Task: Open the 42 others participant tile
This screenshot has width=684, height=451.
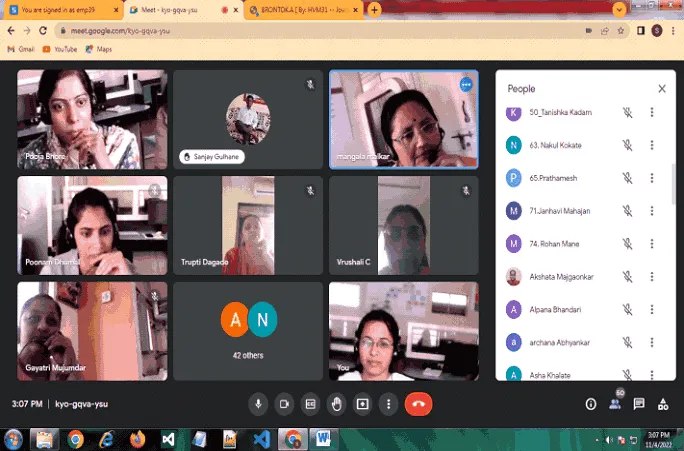Action: (x=248, y=331)
